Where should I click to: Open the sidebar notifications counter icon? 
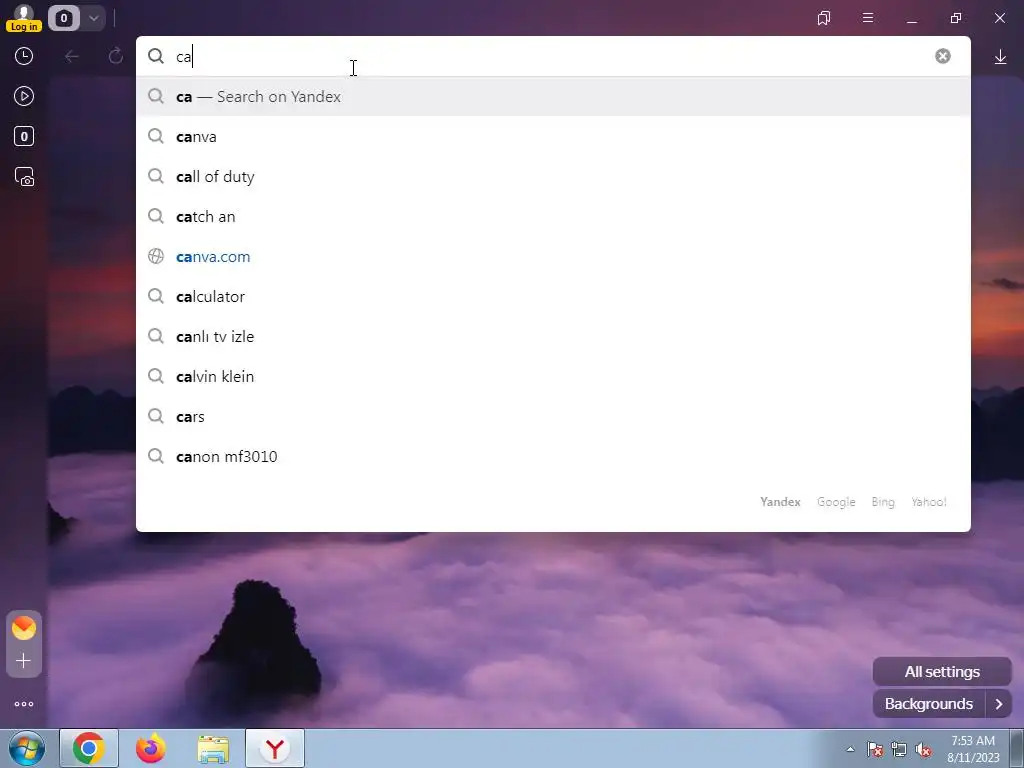pyautogui.click(x=24, y=136)
